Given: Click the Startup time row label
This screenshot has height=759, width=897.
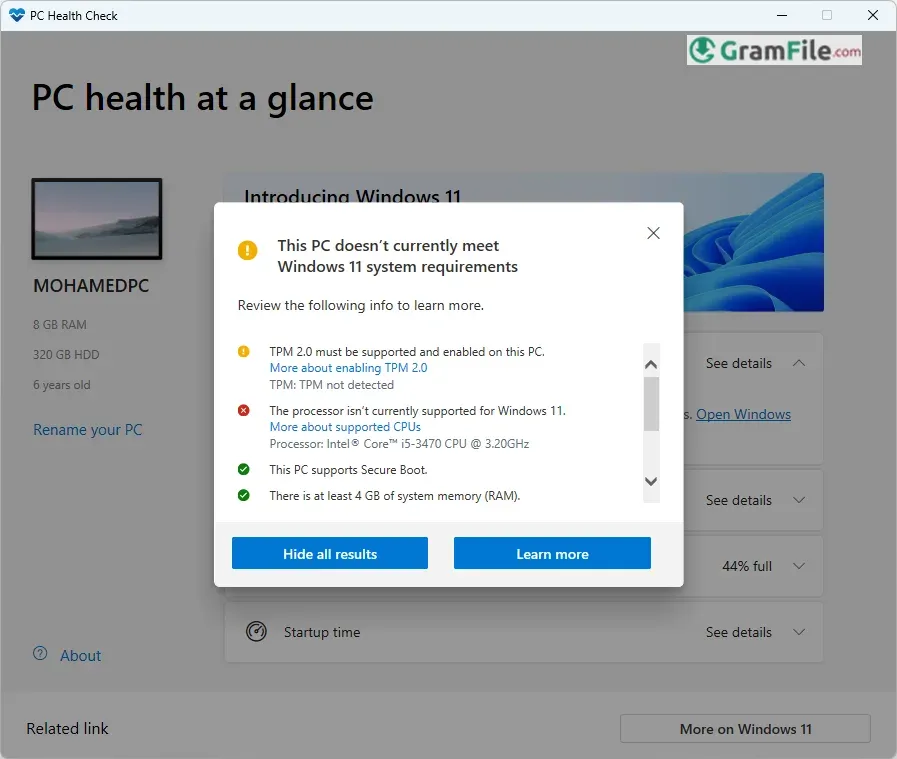Looking at the screenshot, I should click(x=322, y=632).
